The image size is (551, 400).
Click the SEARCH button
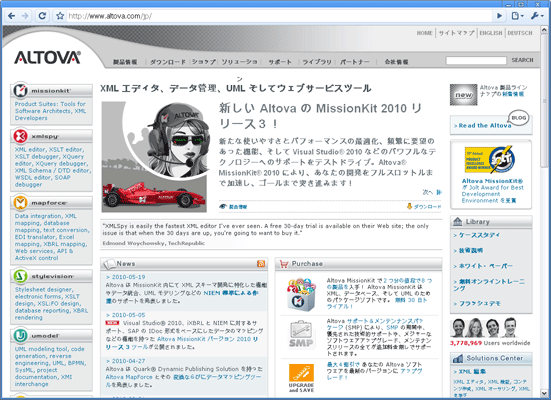click(x=522, y=60)
